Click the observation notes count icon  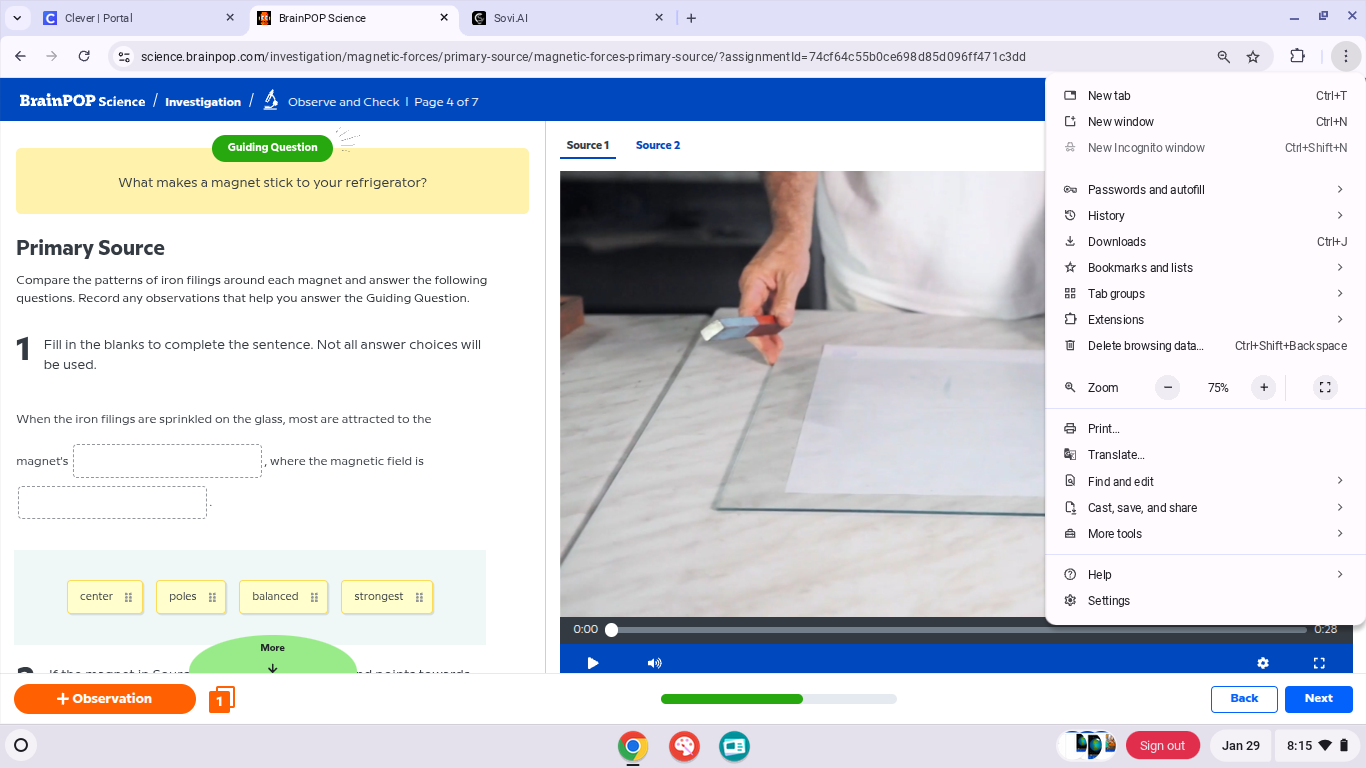pos(221,700)
